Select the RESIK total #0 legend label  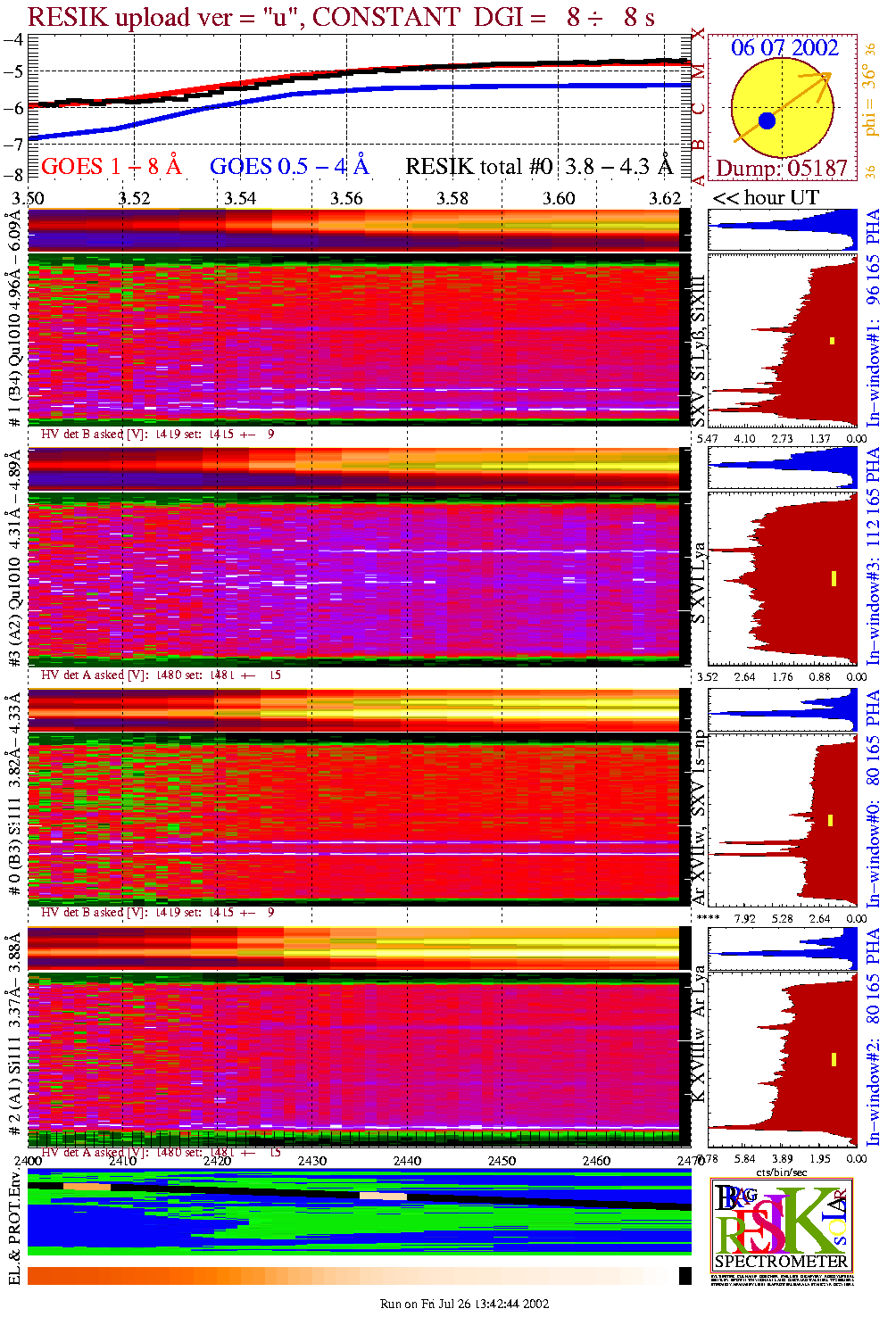pyautogui.click(x=538, y=167)
